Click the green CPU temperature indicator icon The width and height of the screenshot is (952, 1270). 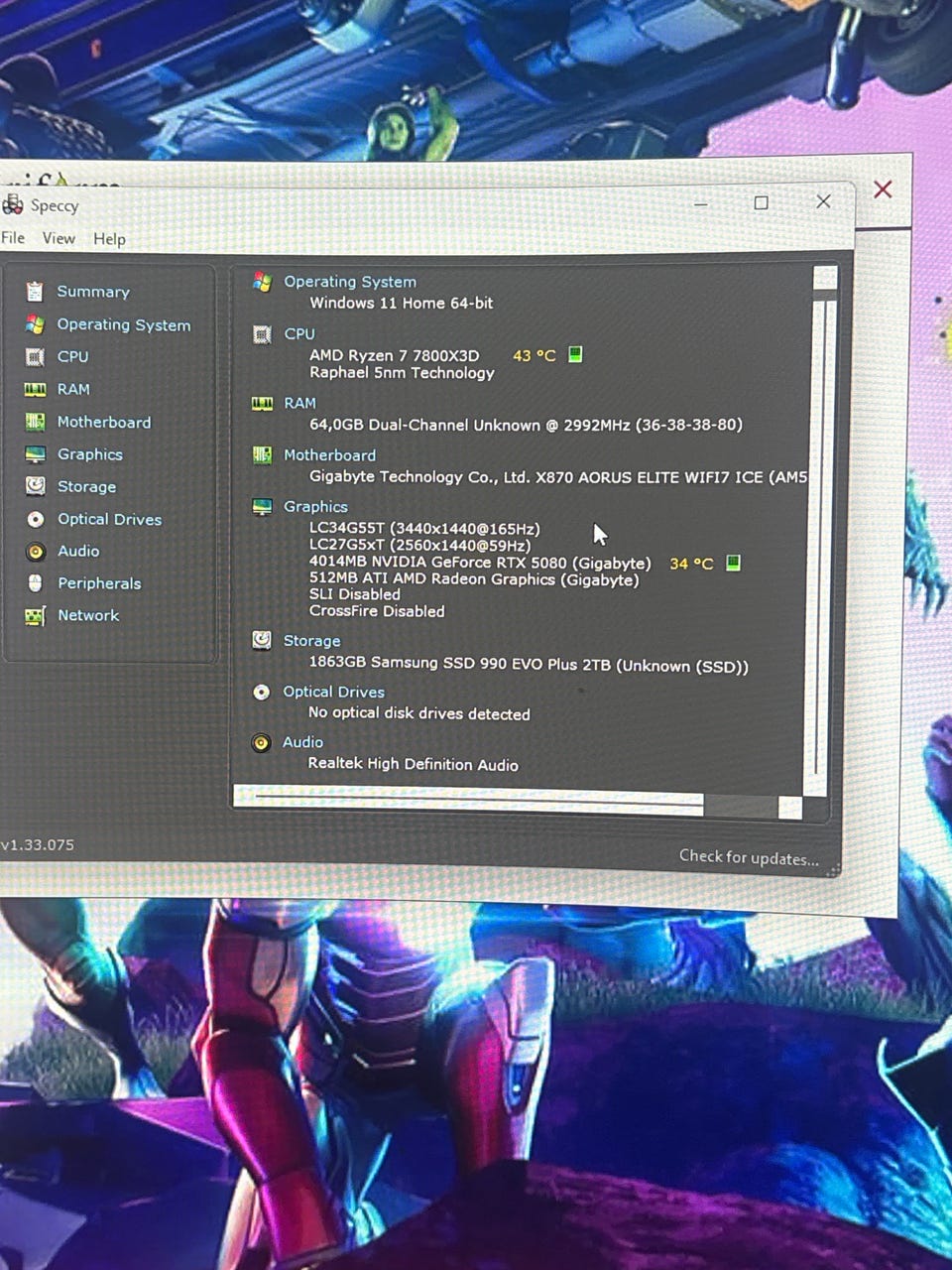(x=575, y=354)
